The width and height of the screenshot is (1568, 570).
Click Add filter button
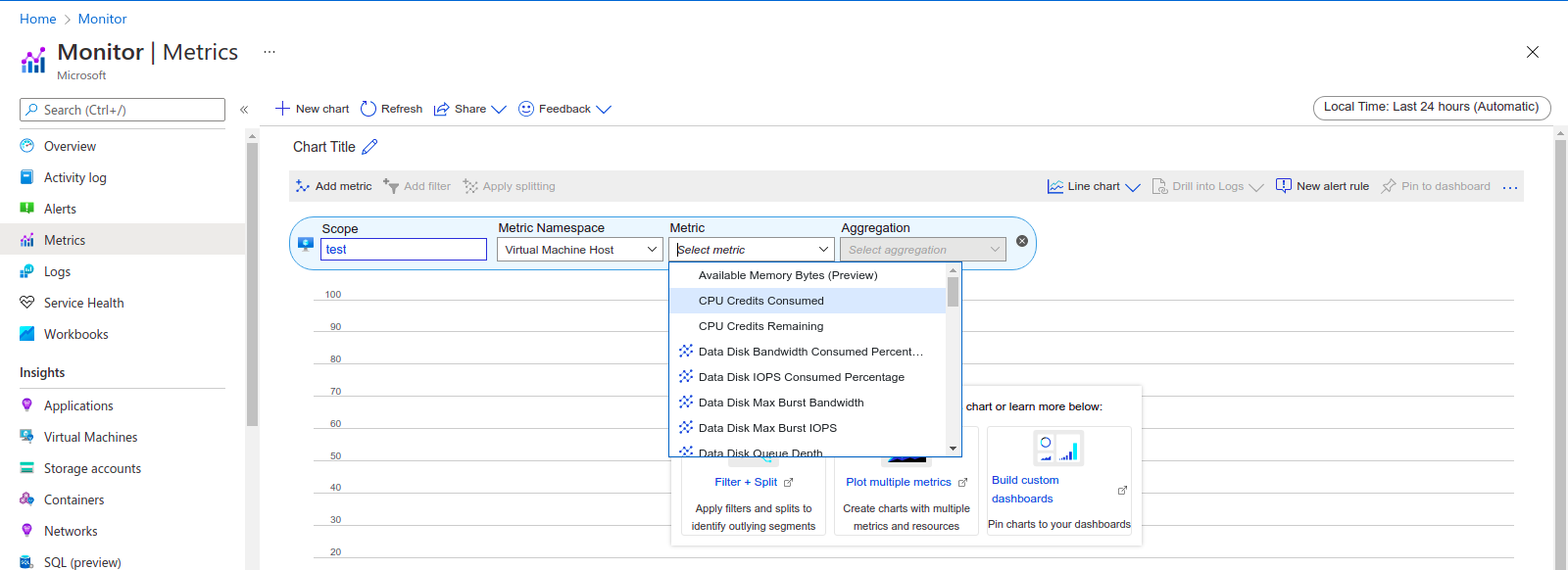[x=416, y=186]
